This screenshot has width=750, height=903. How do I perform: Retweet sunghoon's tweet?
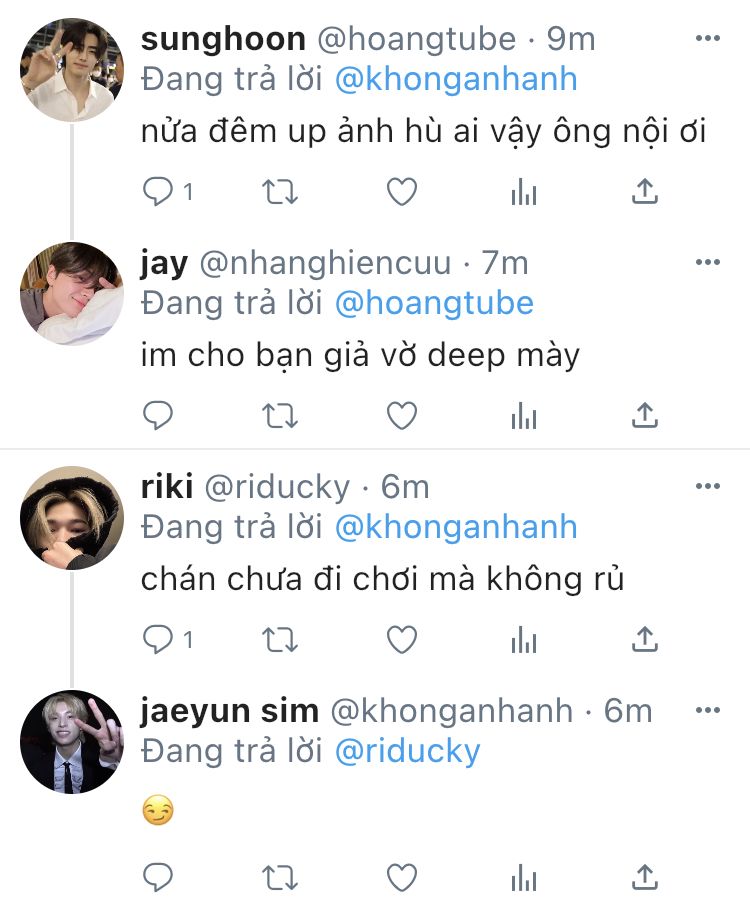click(280, 192)
